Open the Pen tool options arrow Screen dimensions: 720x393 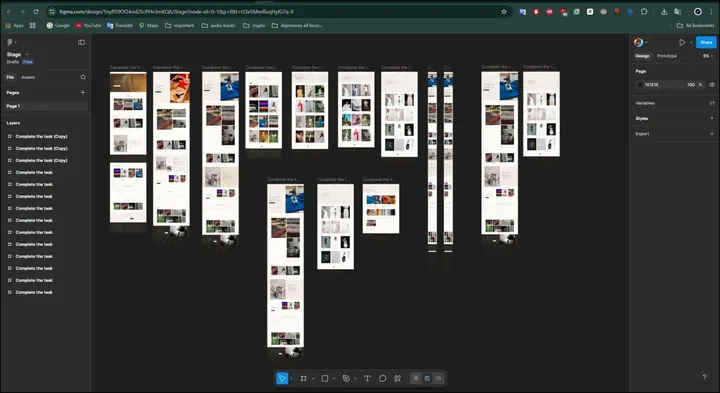coord(355,379)
